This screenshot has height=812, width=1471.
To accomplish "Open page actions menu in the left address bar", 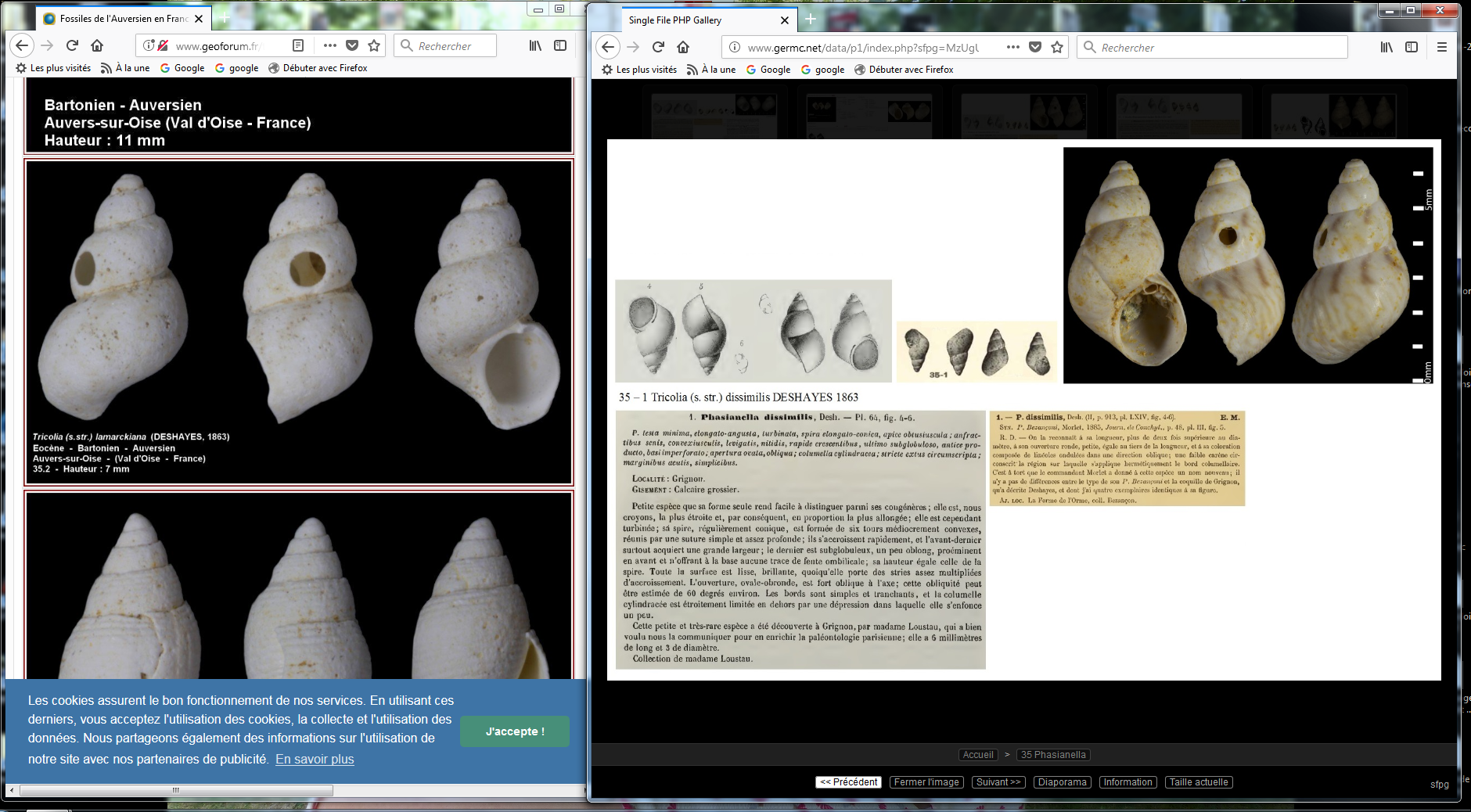I will click(x=330, y=45).
